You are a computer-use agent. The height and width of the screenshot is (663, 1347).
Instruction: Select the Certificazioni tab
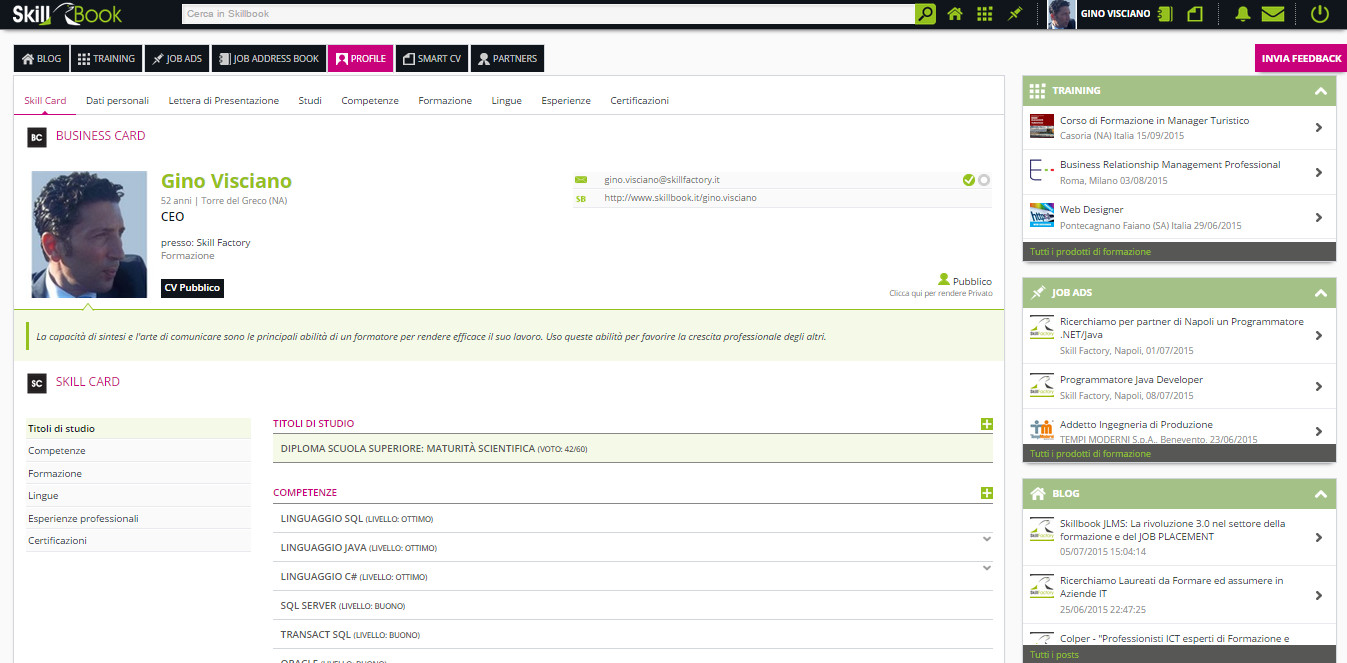[x=640, y=101]
